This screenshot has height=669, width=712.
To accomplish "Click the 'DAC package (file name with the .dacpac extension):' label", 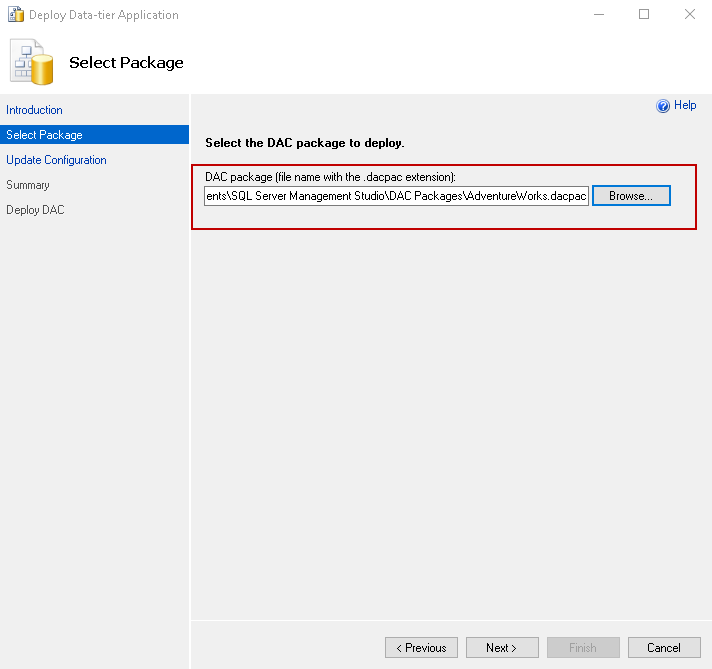I will click(331, 177).
